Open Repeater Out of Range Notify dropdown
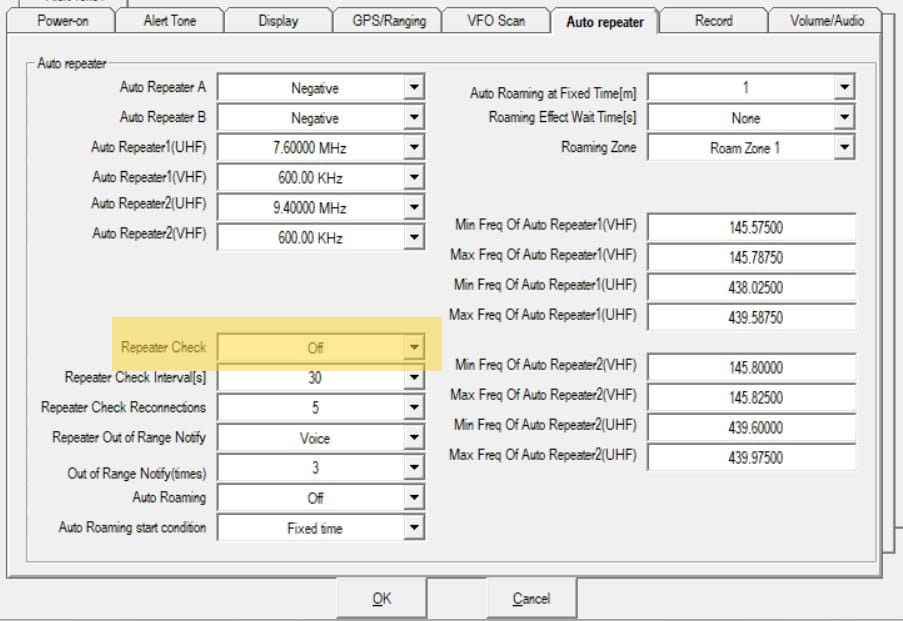 click(414, 438)
